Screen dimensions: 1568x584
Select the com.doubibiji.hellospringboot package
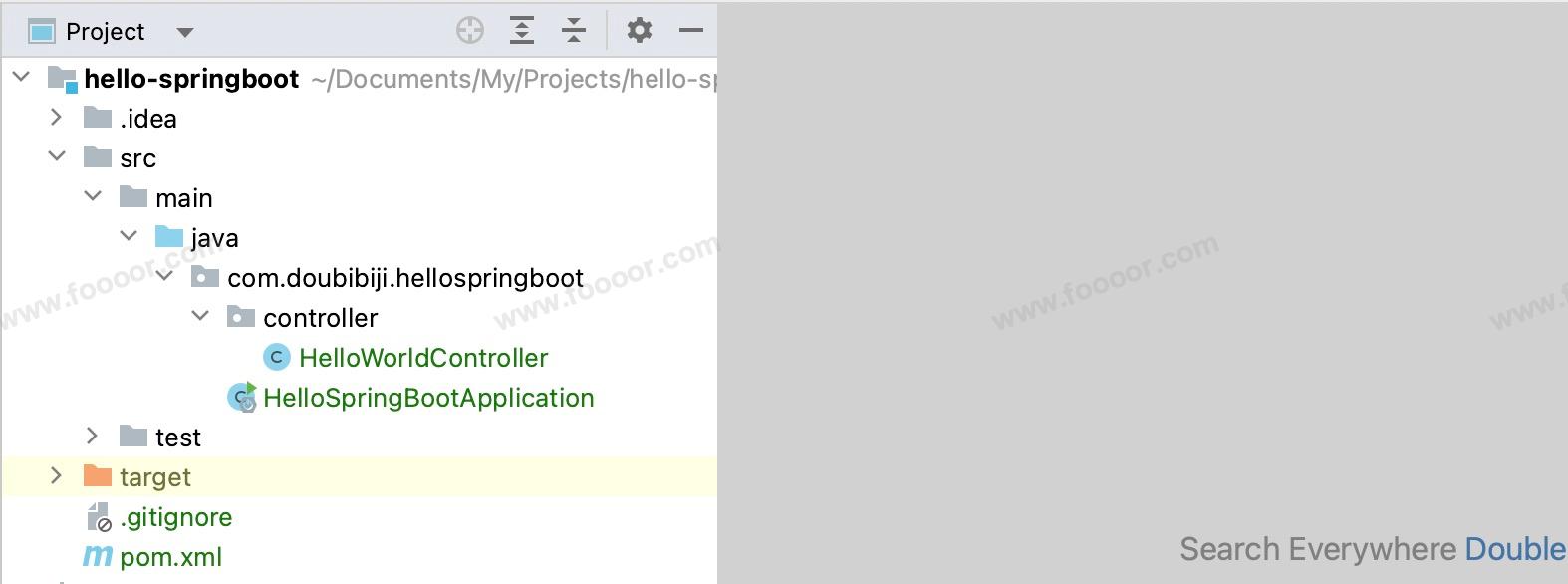[x=404, y=278]
